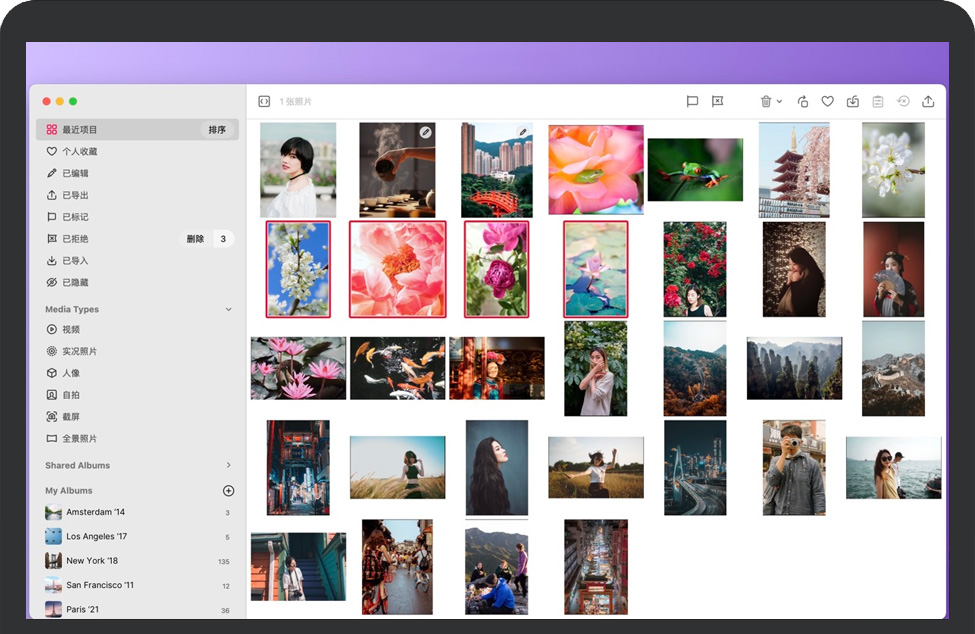
Task: Rotate the photo using the rotate icon
Action: (x=803, y=102)
